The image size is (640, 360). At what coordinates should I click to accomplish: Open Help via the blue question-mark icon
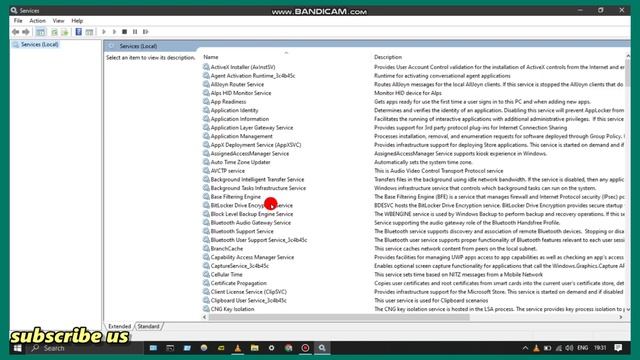point(78,32)
